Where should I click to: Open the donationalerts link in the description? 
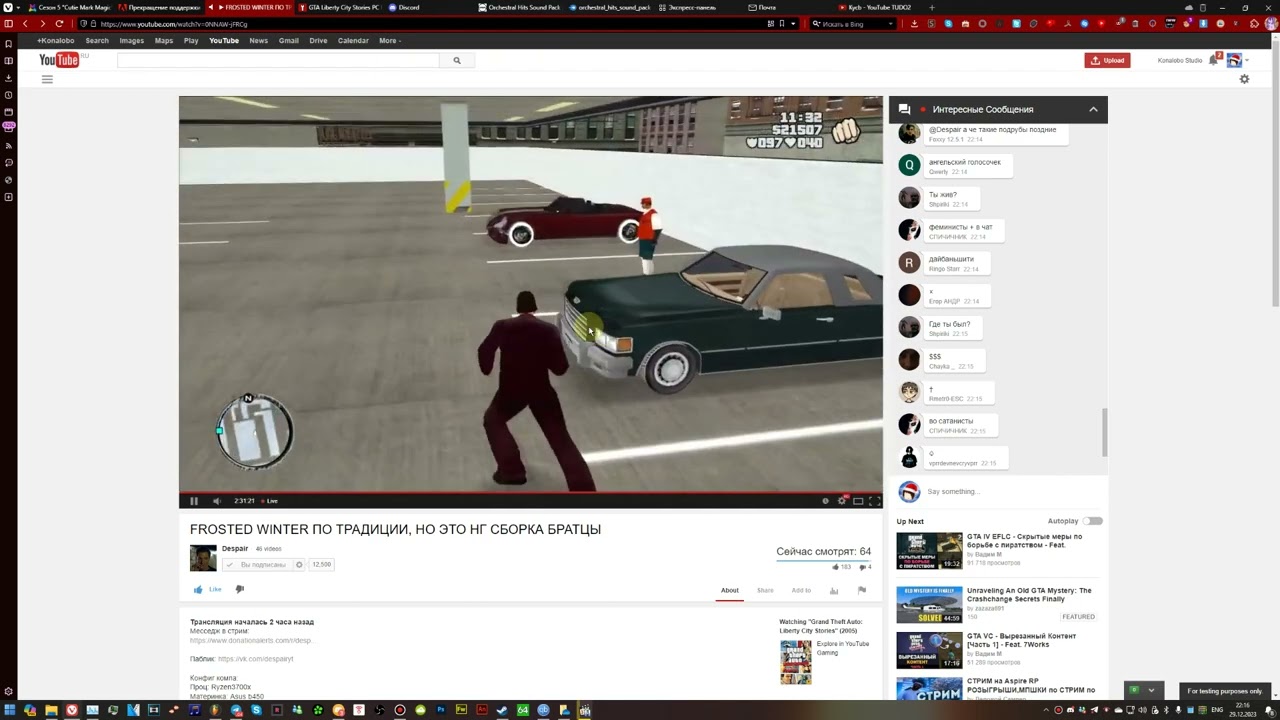[x=251, y=640]
